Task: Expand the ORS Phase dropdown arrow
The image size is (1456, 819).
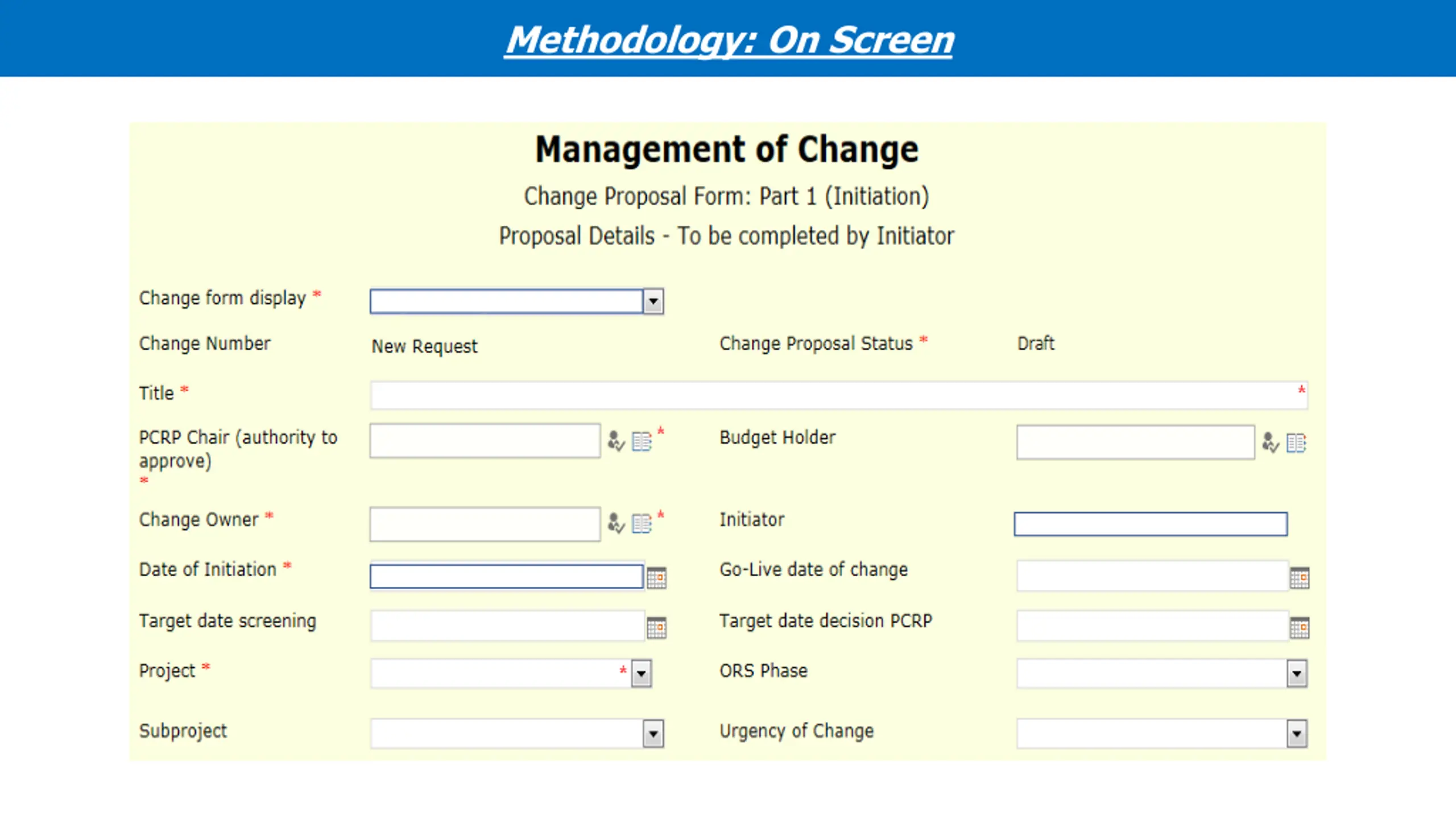Action: coord(1297,674)
